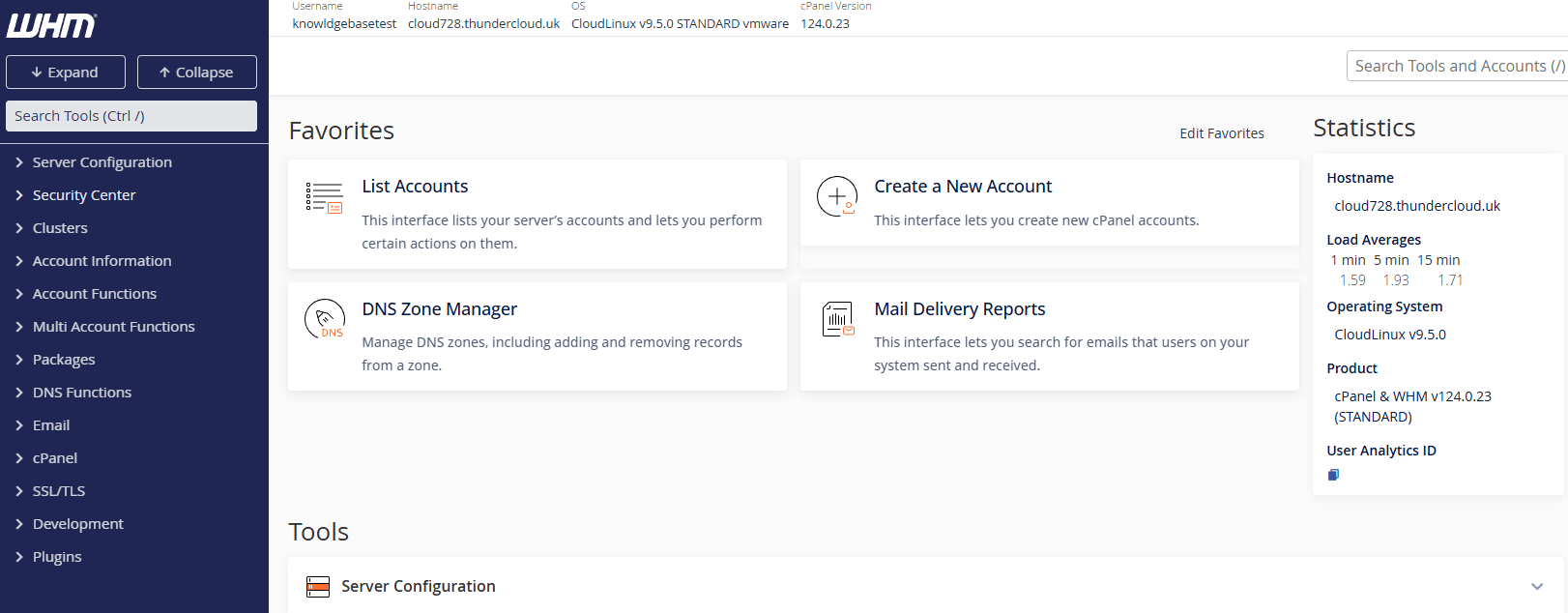
Task: Click Edit Favorites link
Action: [1222, 133]
